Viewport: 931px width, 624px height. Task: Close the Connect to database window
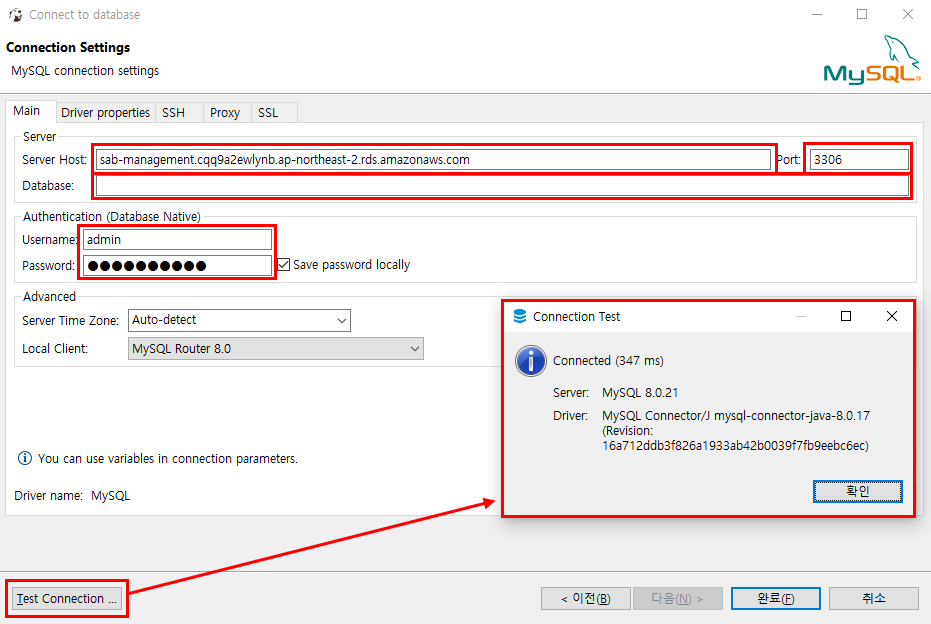pos(908,14)
